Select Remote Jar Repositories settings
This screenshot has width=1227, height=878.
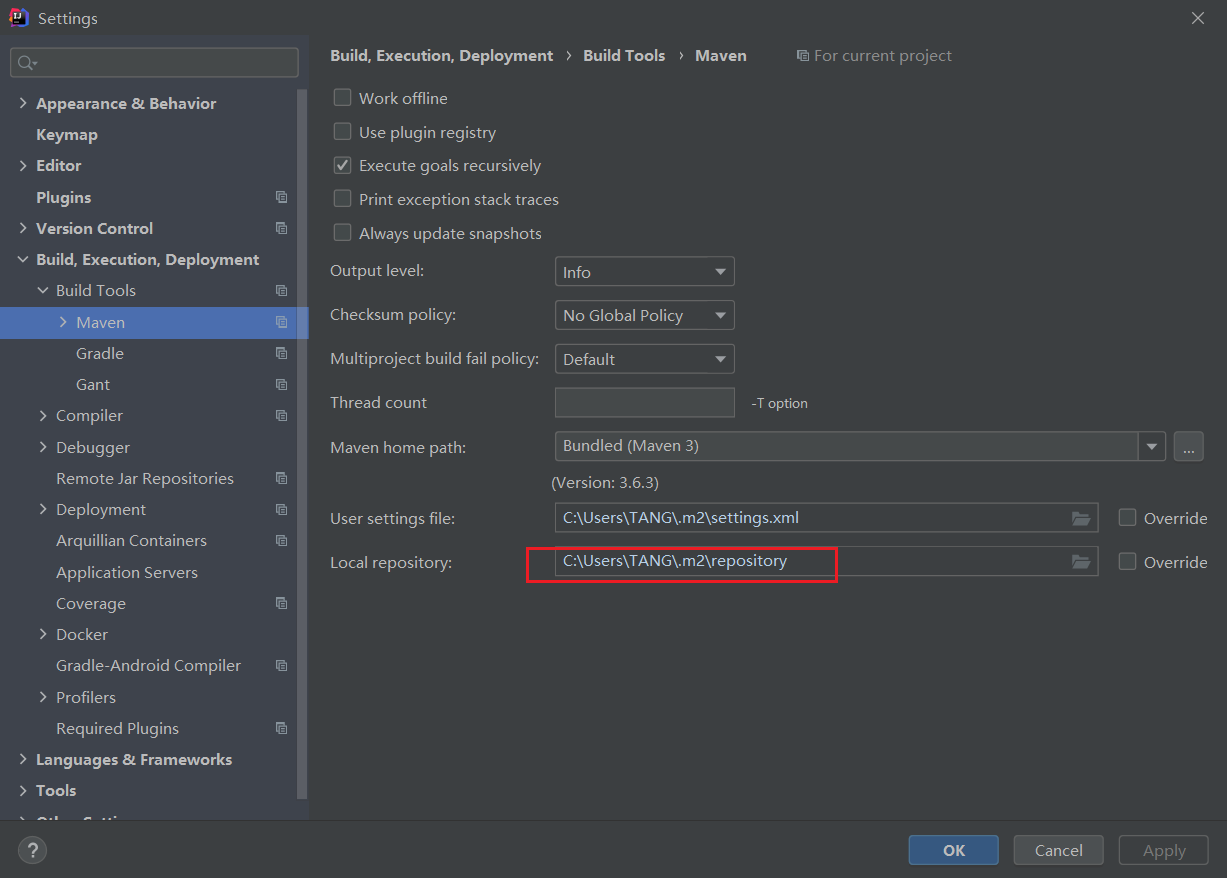[145, 479]
